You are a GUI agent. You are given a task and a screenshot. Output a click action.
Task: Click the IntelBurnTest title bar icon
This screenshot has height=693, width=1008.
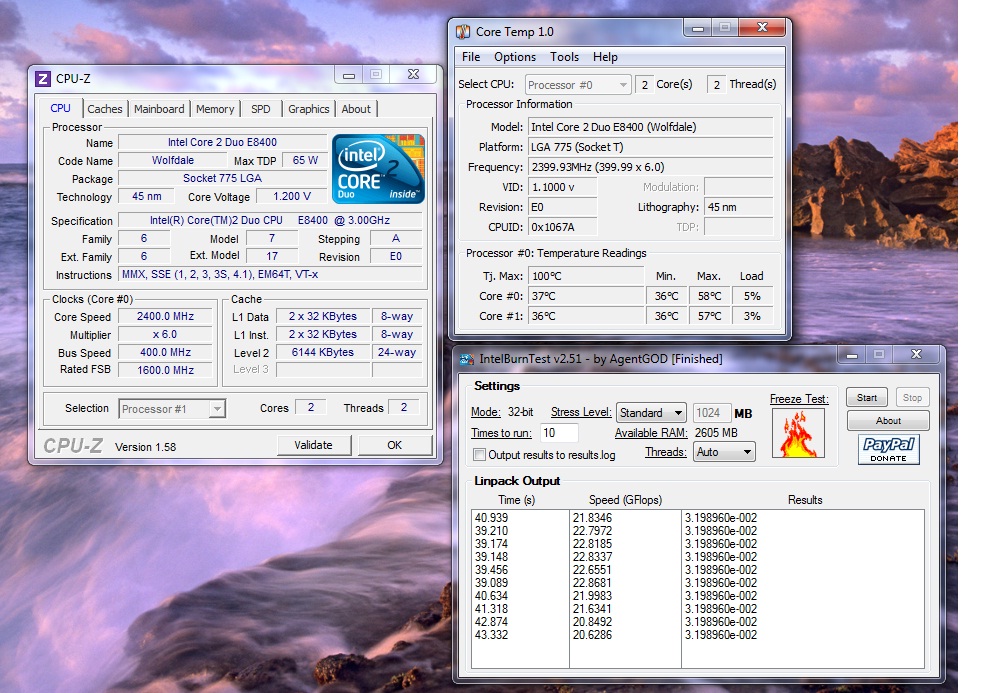coord(467,359)
